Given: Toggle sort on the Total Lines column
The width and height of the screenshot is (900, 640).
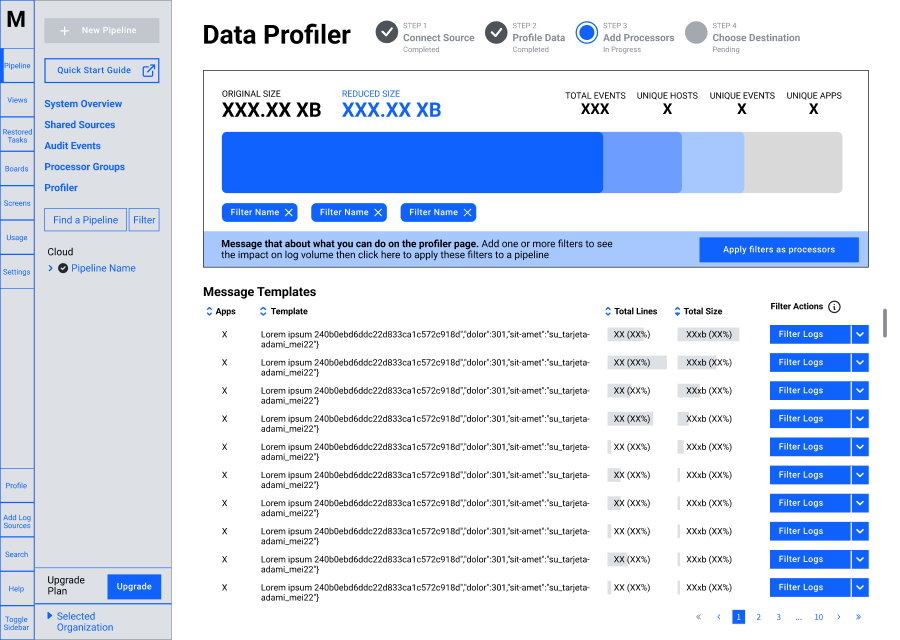Looking at the screenshot, I should tap(609, 311).
